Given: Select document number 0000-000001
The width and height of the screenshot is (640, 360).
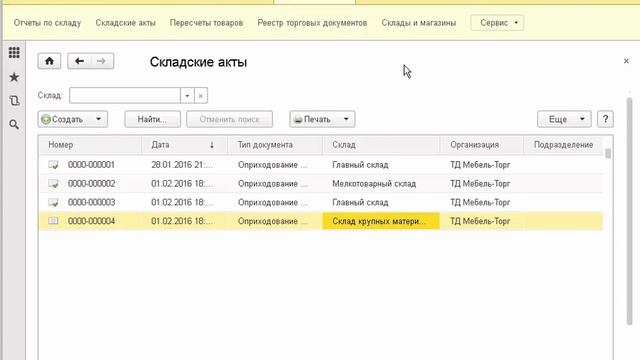Looking at the screenshot, I should point(91,165).
